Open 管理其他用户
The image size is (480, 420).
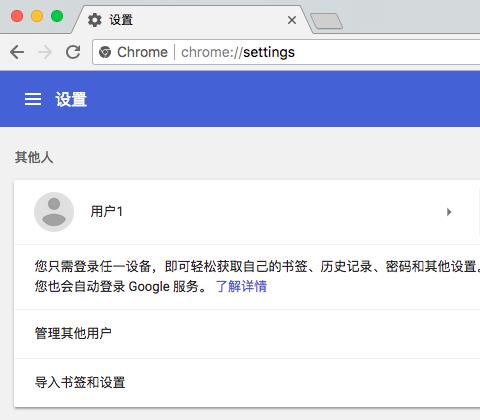click(247, 334)
